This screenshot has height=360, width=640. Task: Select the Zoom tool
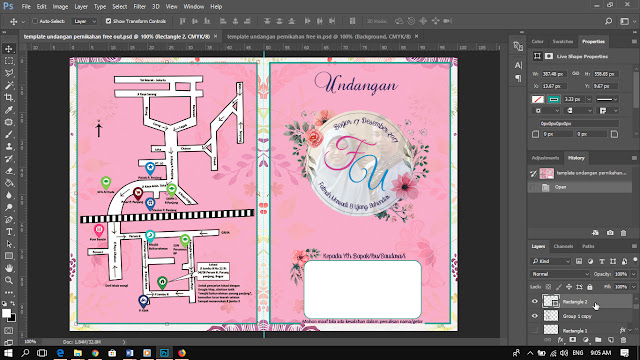(x=9, y=280)
